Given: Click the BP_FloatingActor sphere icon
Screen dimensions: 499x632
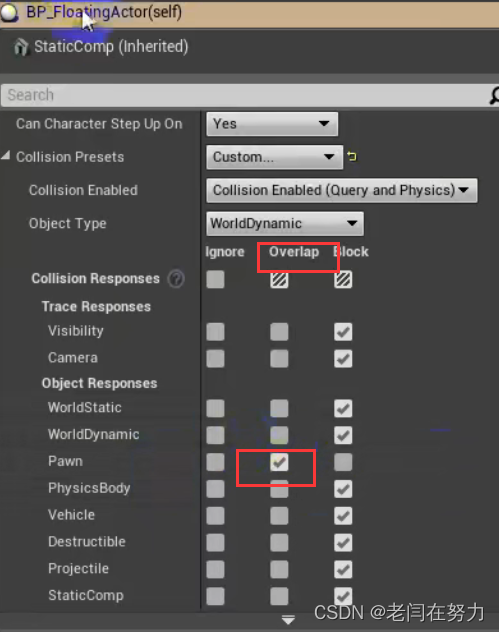Looking at the screenshot, I should coord(9,12).
